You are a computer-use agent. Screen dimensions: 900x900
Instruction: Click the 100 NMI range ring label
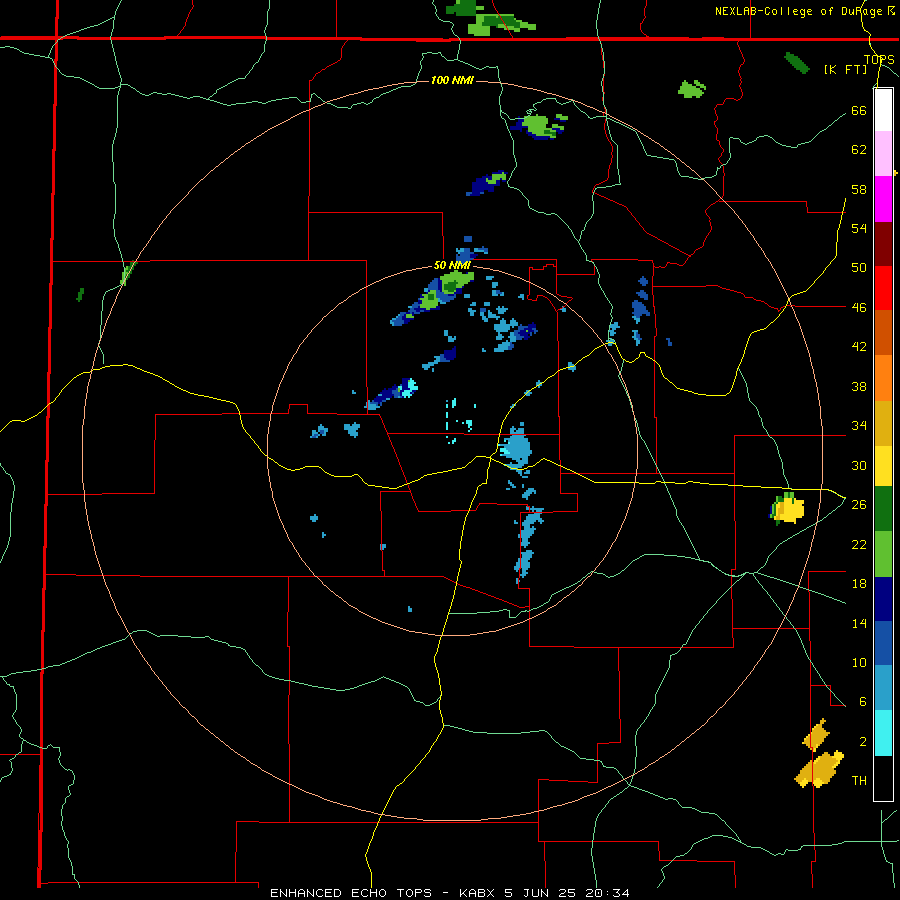pos(452,80)
